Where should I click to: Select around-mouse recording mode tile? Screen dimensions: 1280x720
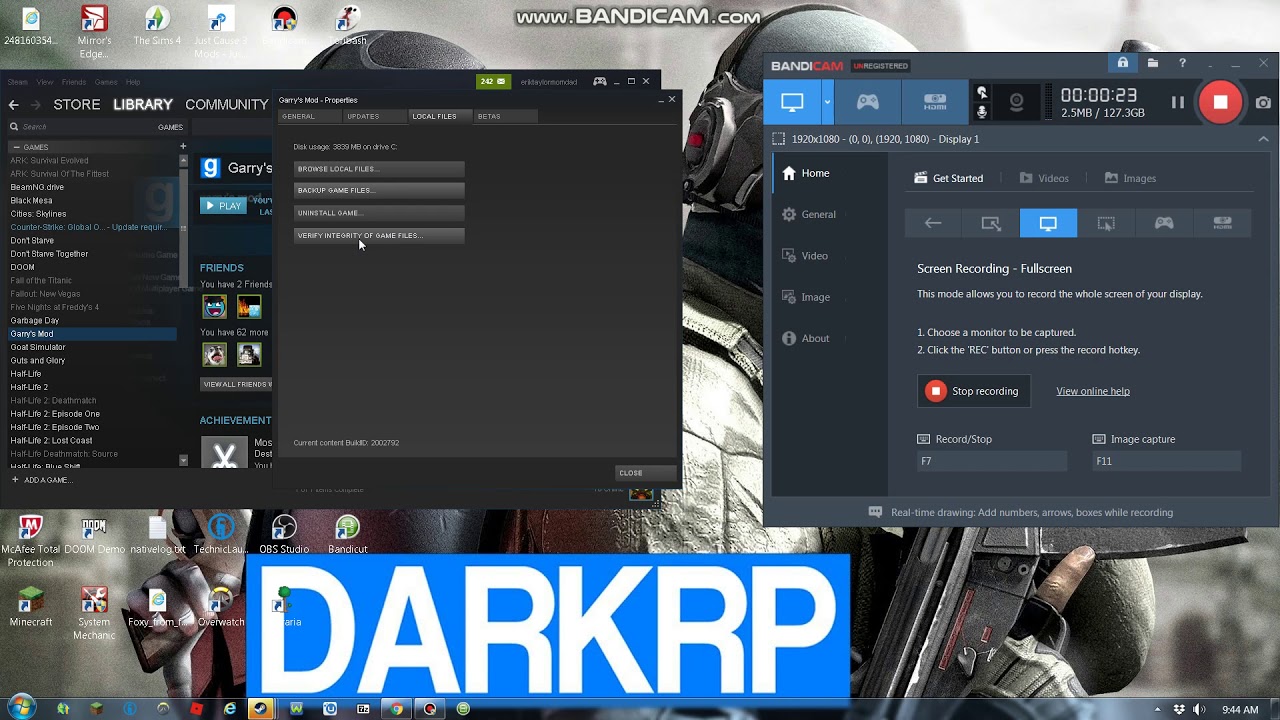[x=1106, y=223]
